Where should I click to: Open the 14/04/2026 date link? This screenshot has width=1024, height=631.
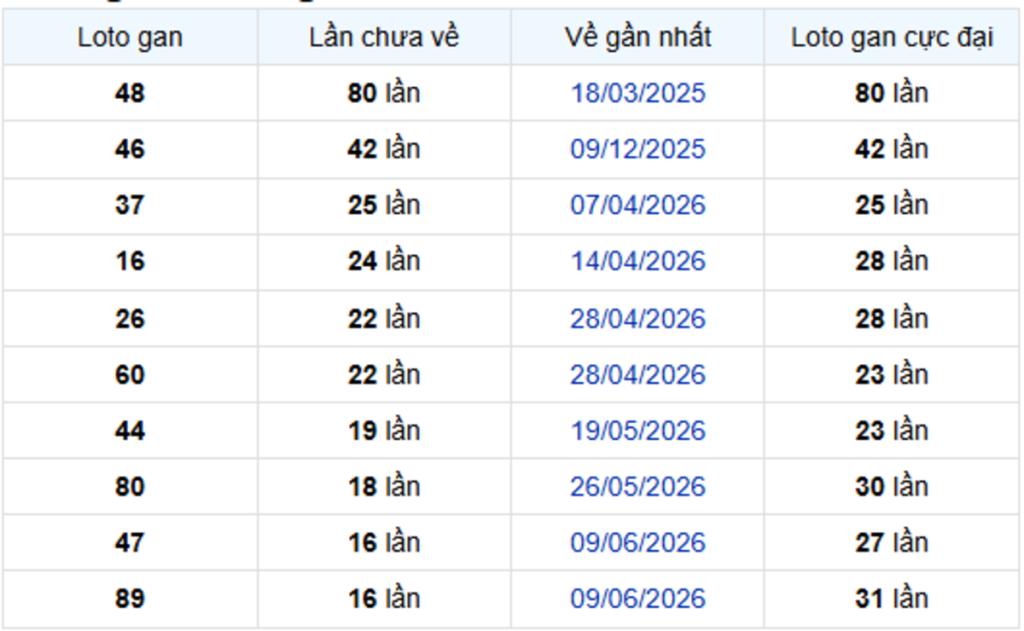(637, 261)
